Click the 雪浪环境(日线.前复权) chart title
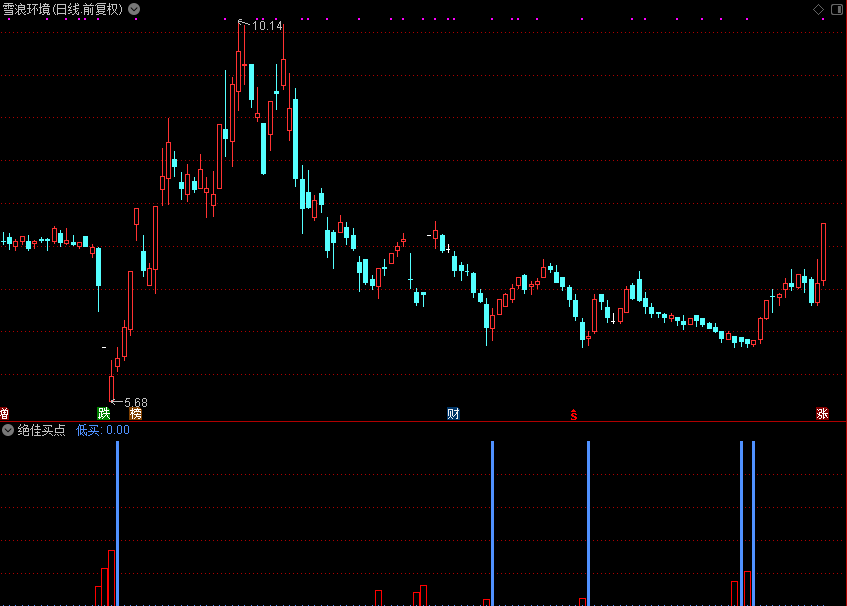 click(x=63, y=9)
